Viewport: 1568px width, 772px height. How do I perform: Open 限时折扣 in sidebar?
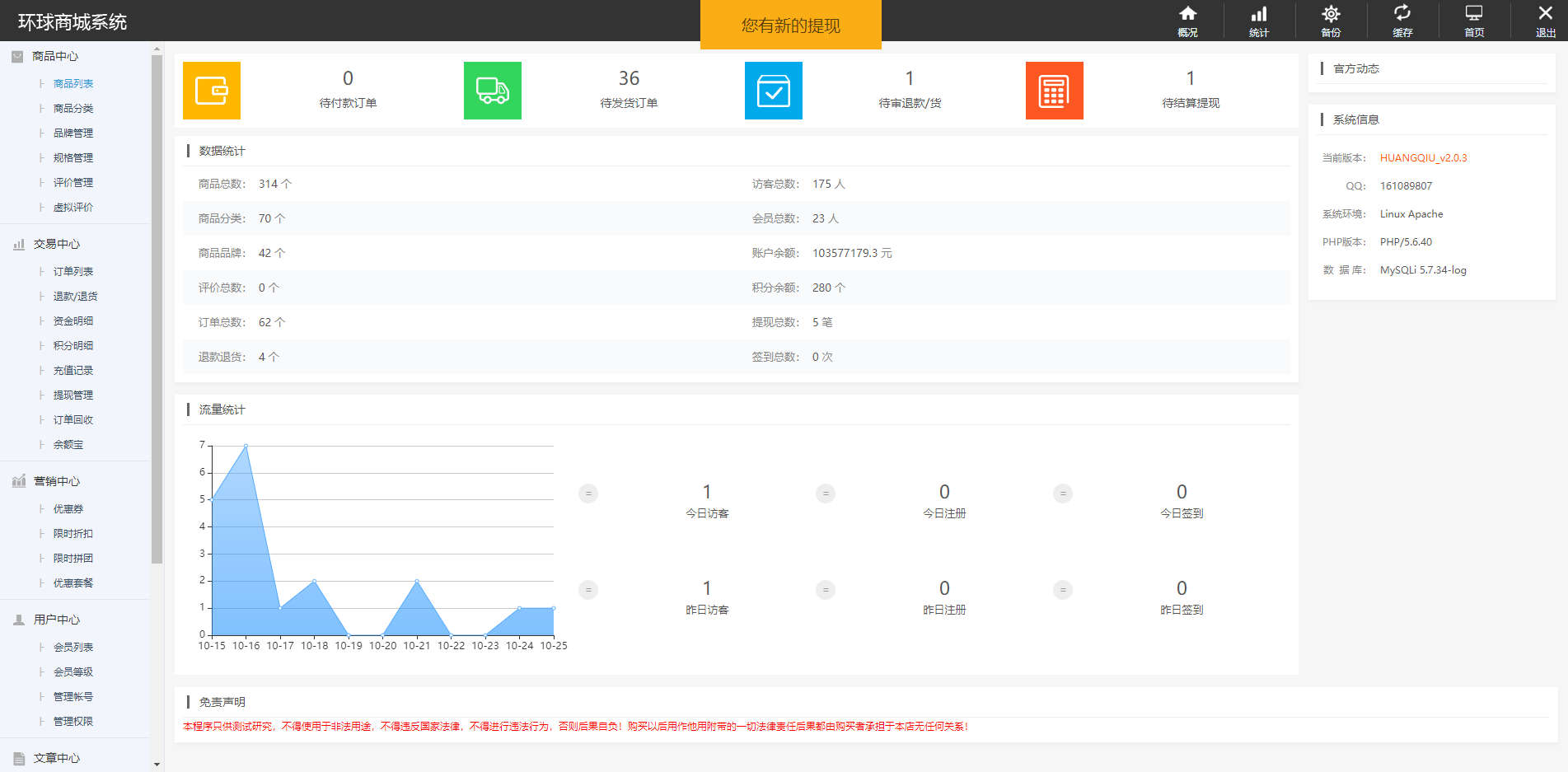click(73, 534)
